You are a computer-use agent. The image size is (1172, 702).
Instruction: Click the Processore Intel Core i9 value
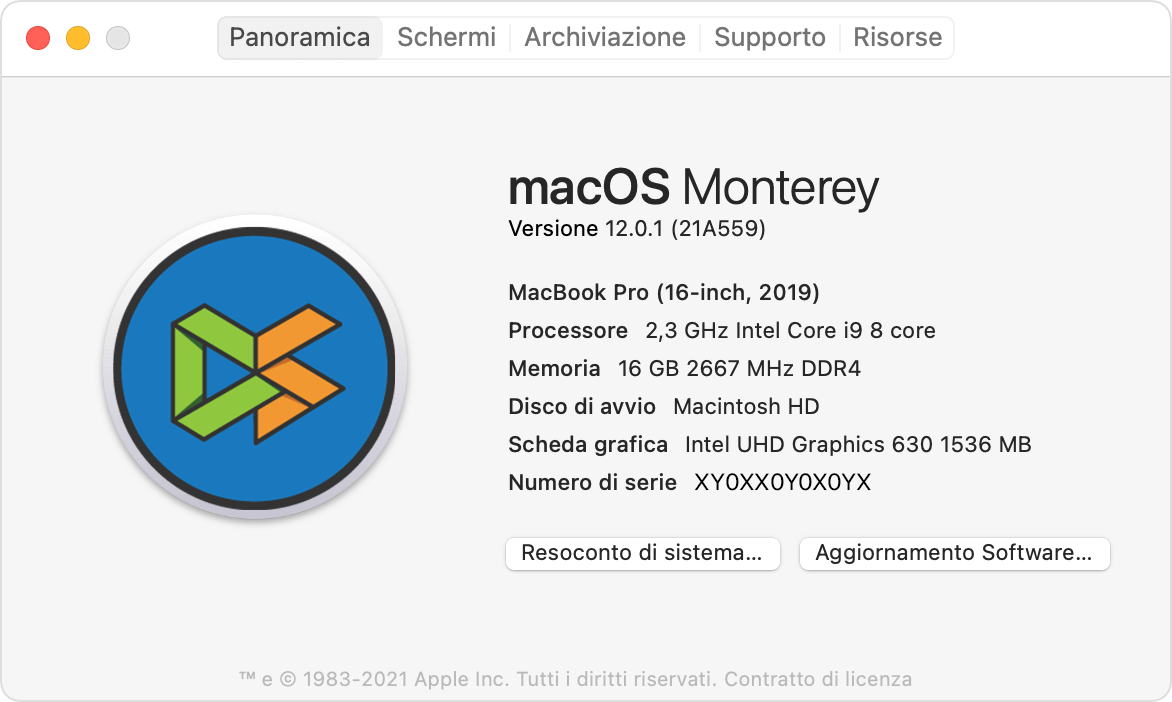(x=791, y=331)
